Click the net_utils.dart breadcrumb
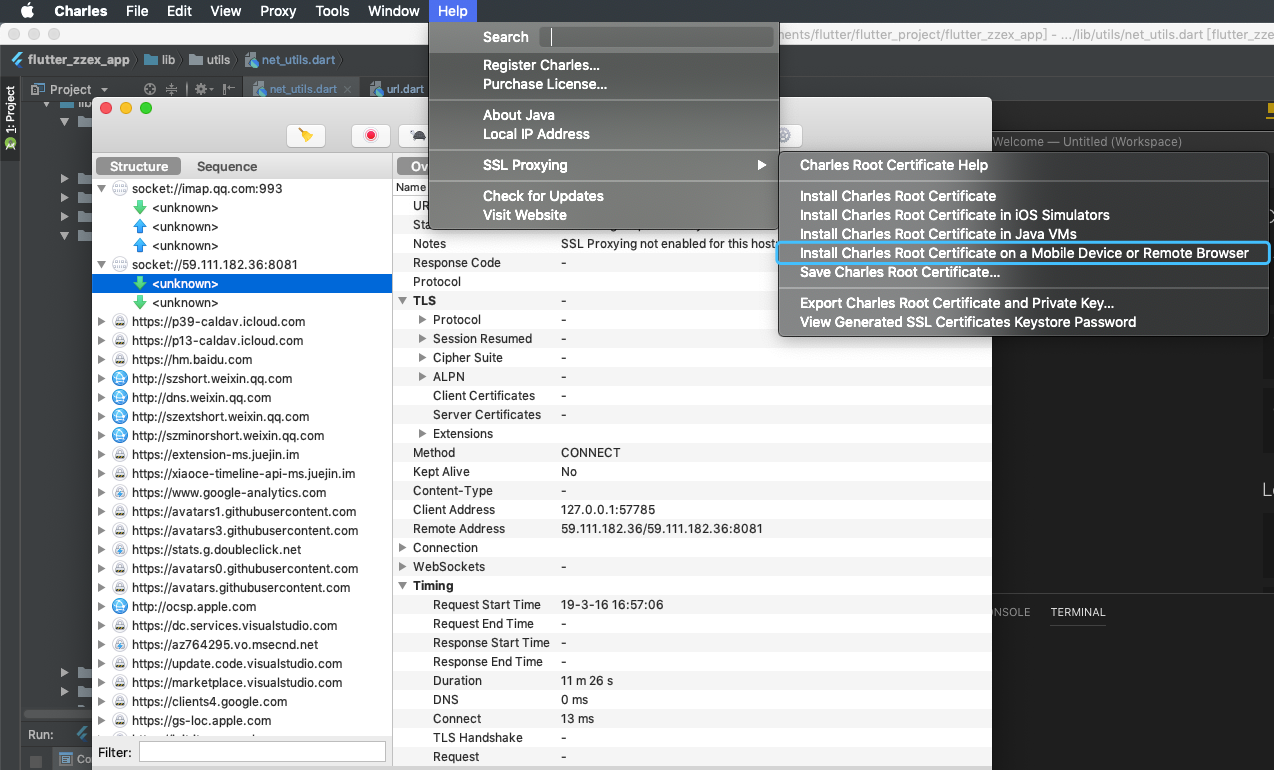Screen dimensions: 1274x770 289,60
